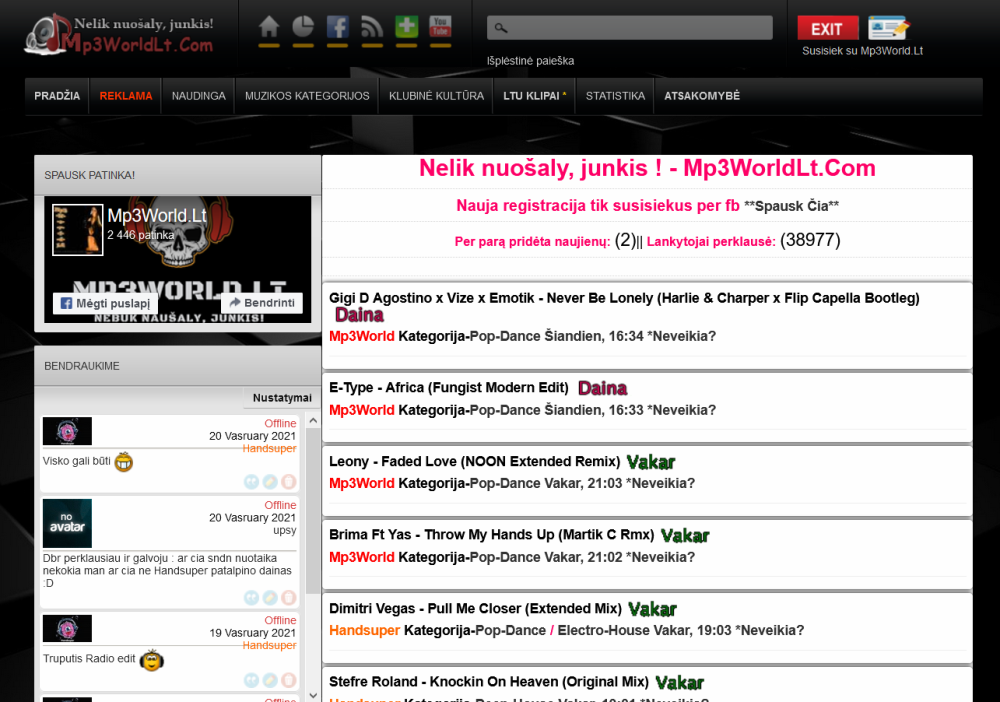Click the 'Lankytojai perklausė:' listen counter text
The width and height of the screenshot is (1000, 702).
[711, 242]
